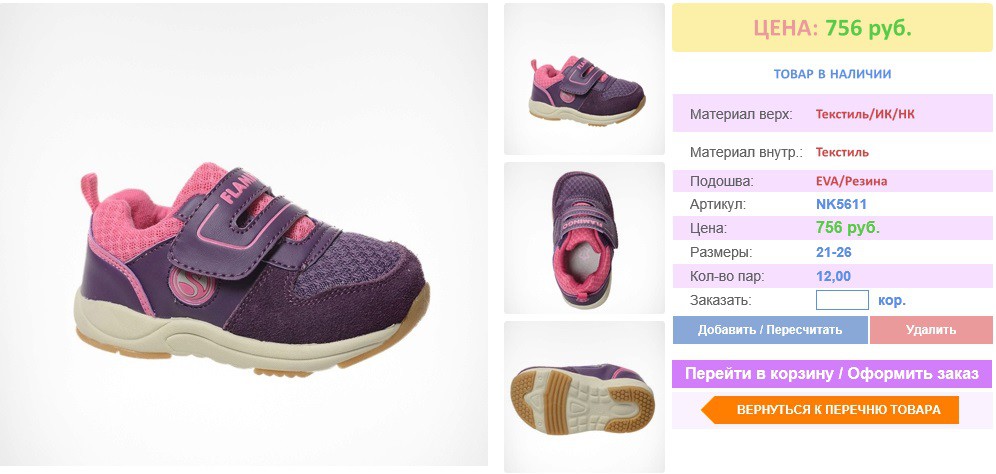
Task: Select the top-view shoe thumbnail
Action: point(584,238)
